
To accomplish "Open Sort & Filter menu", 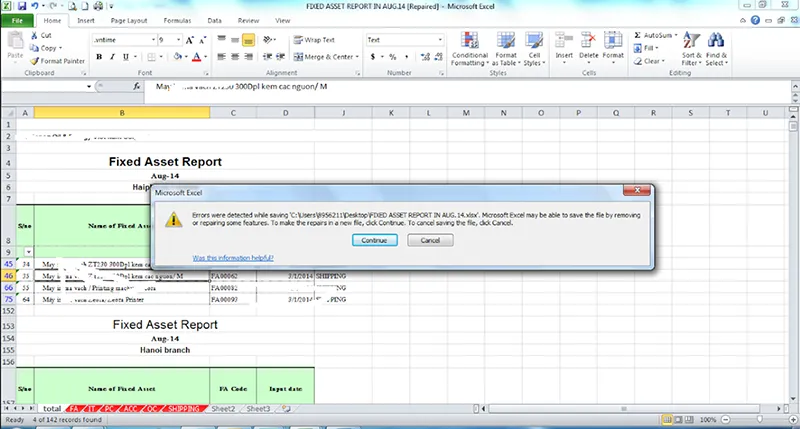I will (691, 48).
